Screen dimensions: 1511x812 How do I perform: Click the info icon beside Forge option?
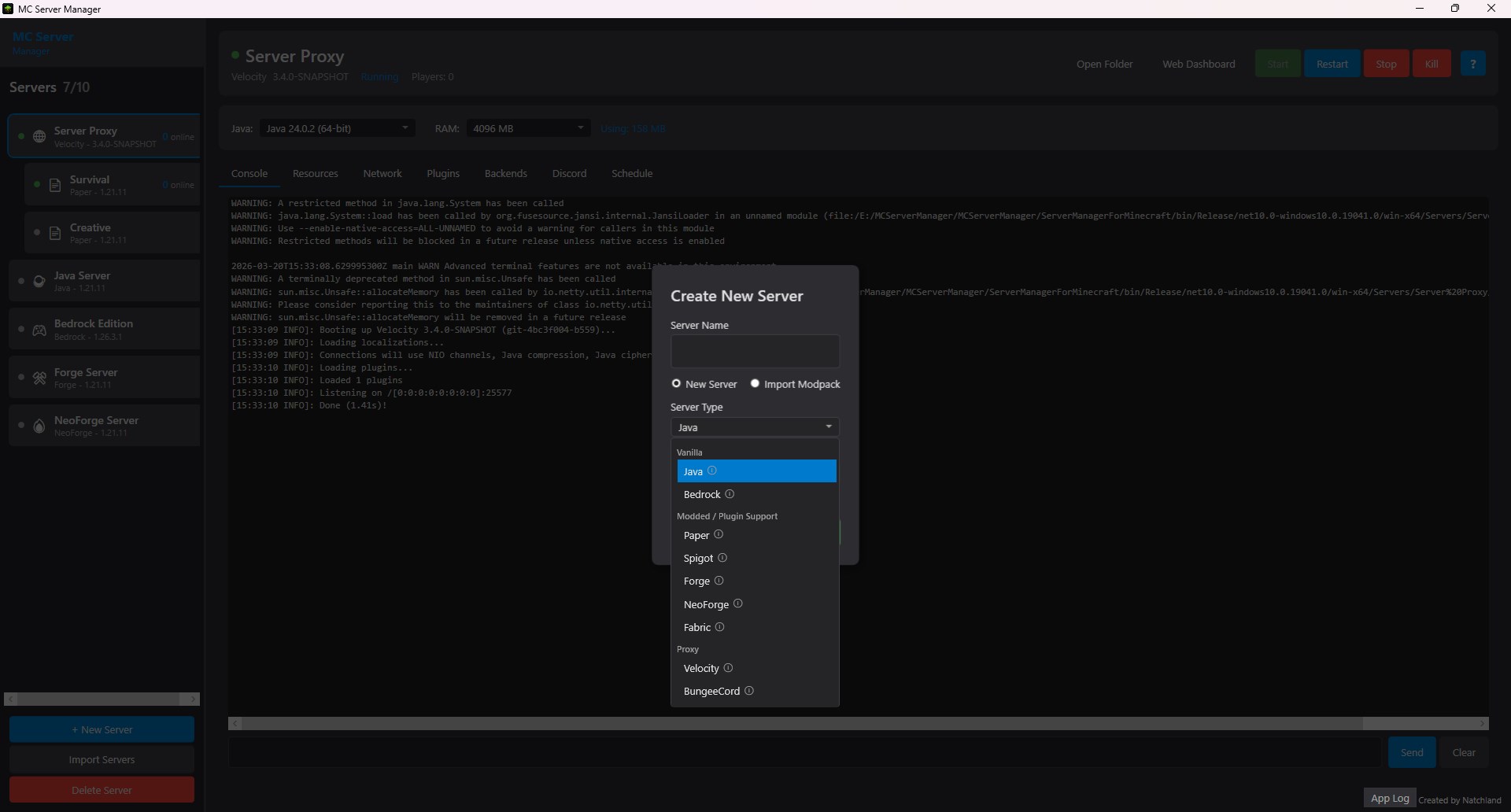[x=719, y=581]
